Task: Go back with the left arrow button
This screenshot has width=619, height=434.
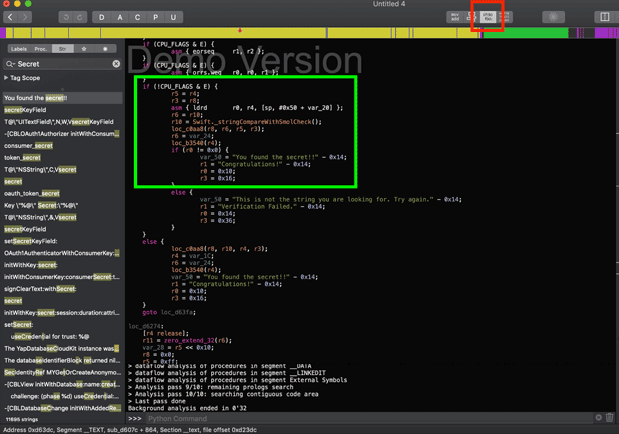Action: click(x=10, y=17)
